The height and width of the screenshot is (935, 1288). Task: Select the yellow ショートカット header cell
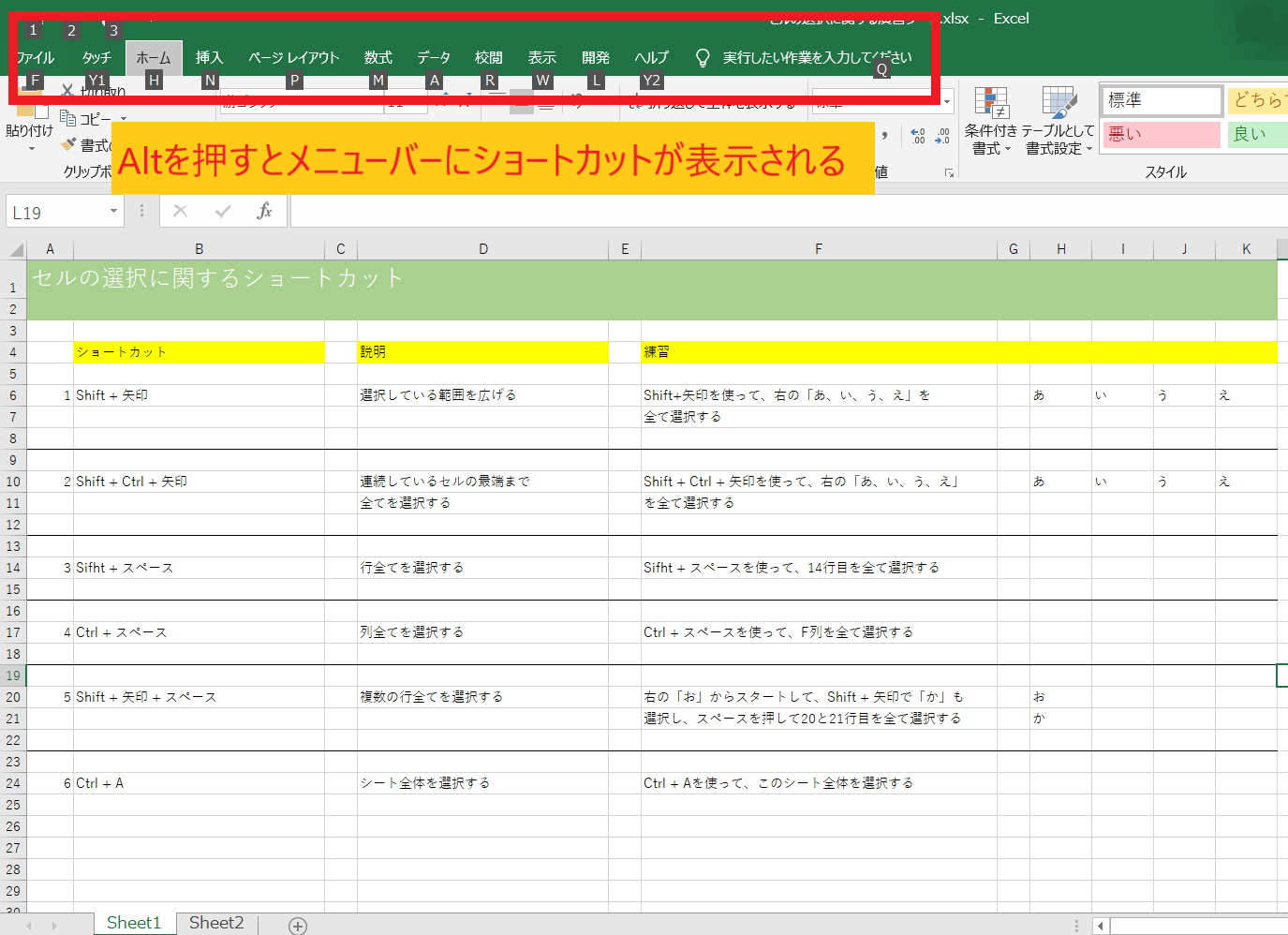[x=199, y=352]
